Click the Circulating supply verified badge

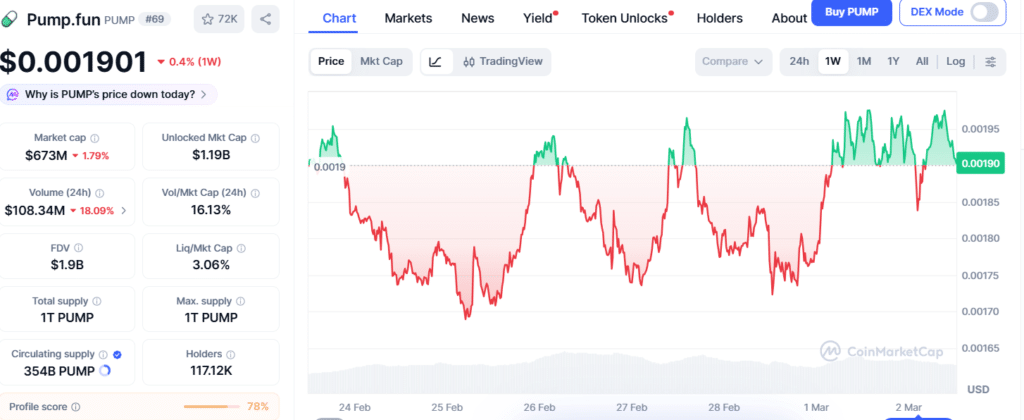pyautogui.click(x=118, y=354)
